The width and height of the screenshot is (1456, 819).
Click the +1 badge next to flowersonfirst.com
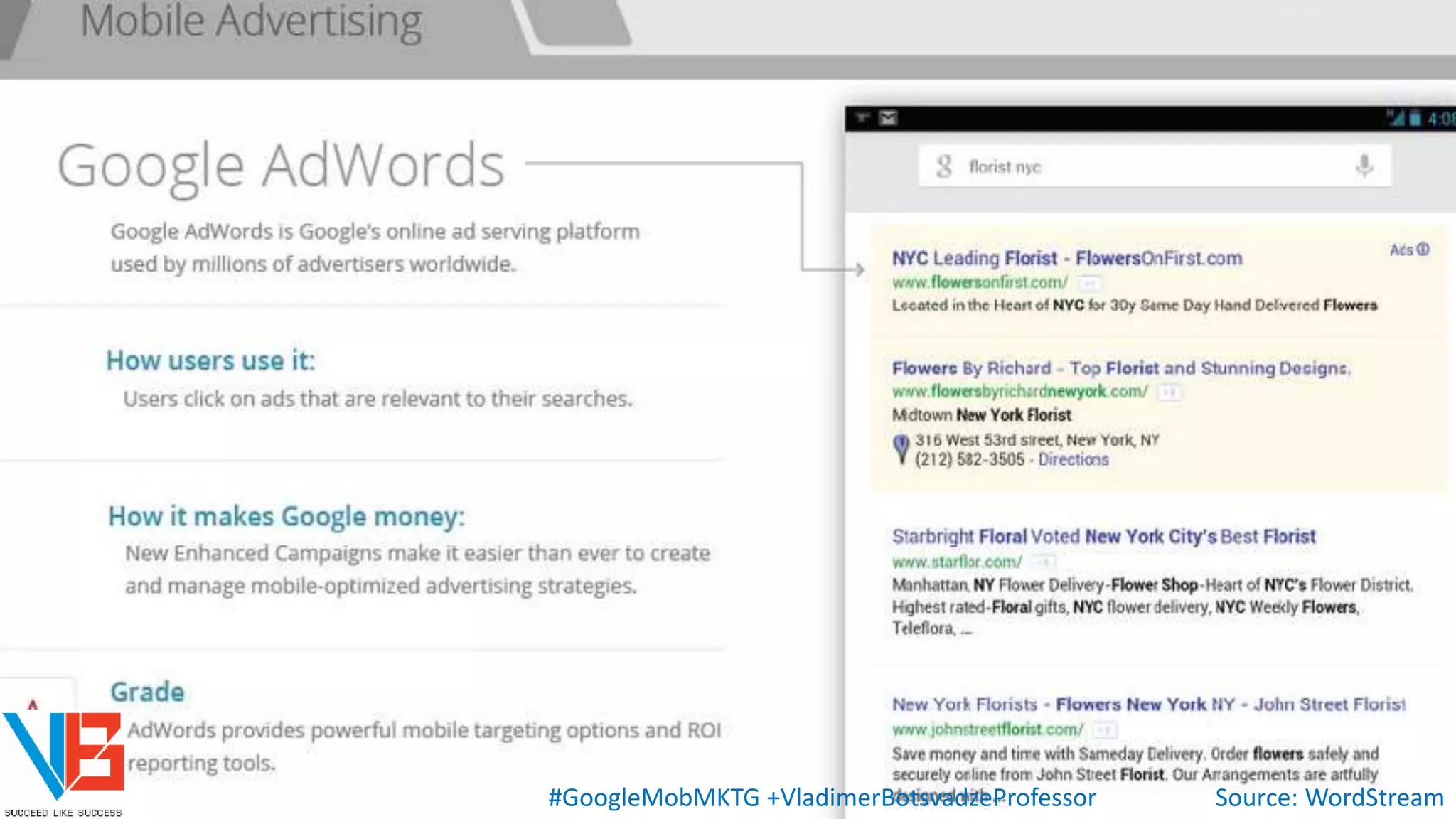coord(1089,283)
